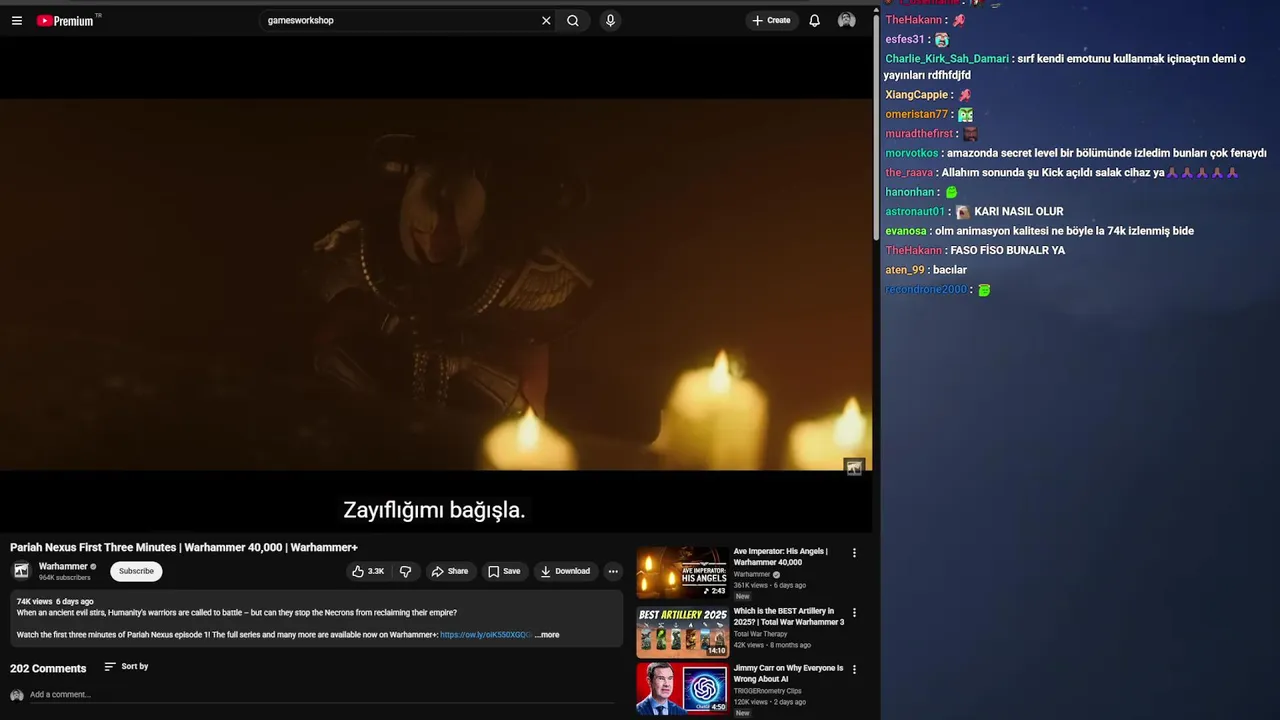Screen dimensions: 1280x720
Task: Open the YouTube hamburger guide menu
Action: click(x=17, y=20)
